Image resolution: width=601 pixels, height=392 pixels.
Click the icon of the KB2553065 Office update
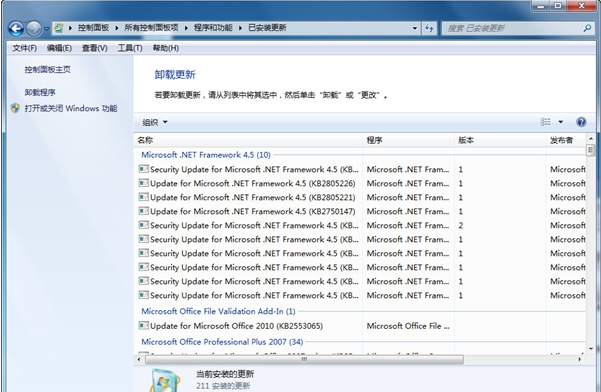click(x=143, y=325)
